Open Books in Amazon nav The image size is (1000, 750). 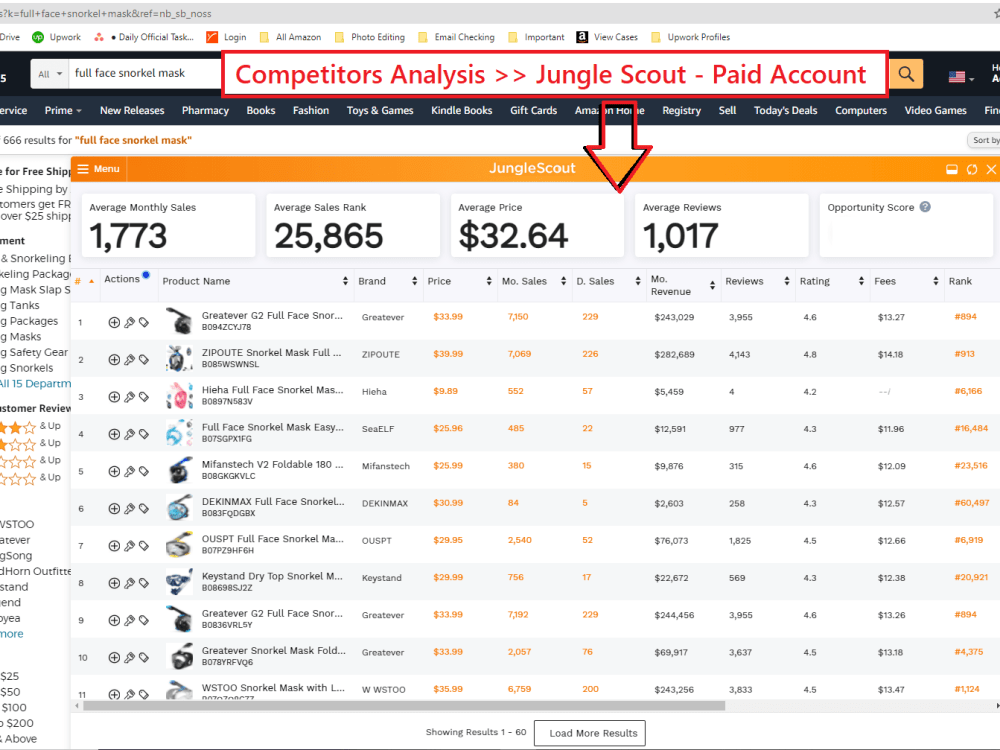pyautogui.click(x=261, y=110)
